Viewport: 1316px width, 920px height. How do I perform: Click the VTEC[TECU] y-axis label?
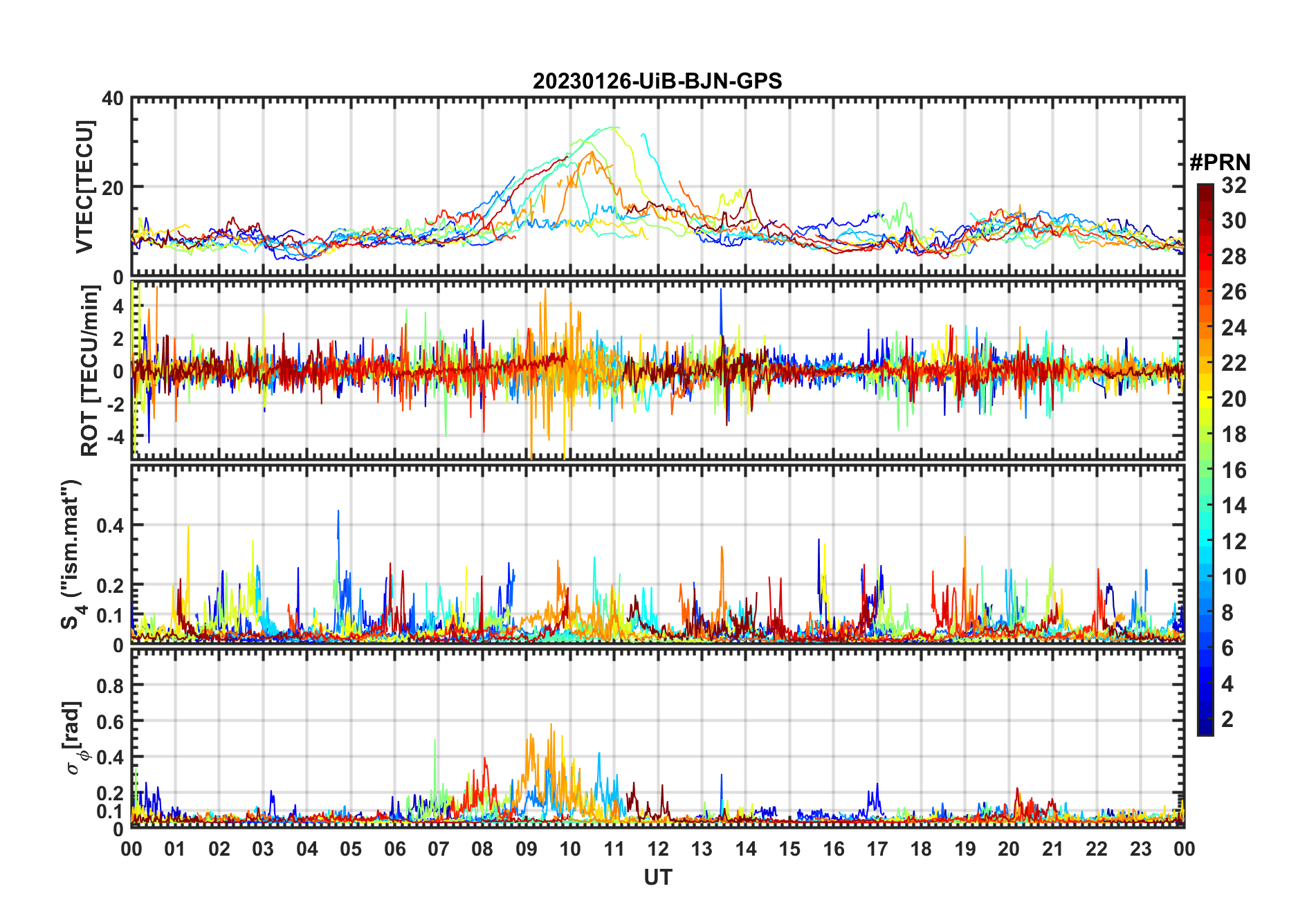[84, 187]
